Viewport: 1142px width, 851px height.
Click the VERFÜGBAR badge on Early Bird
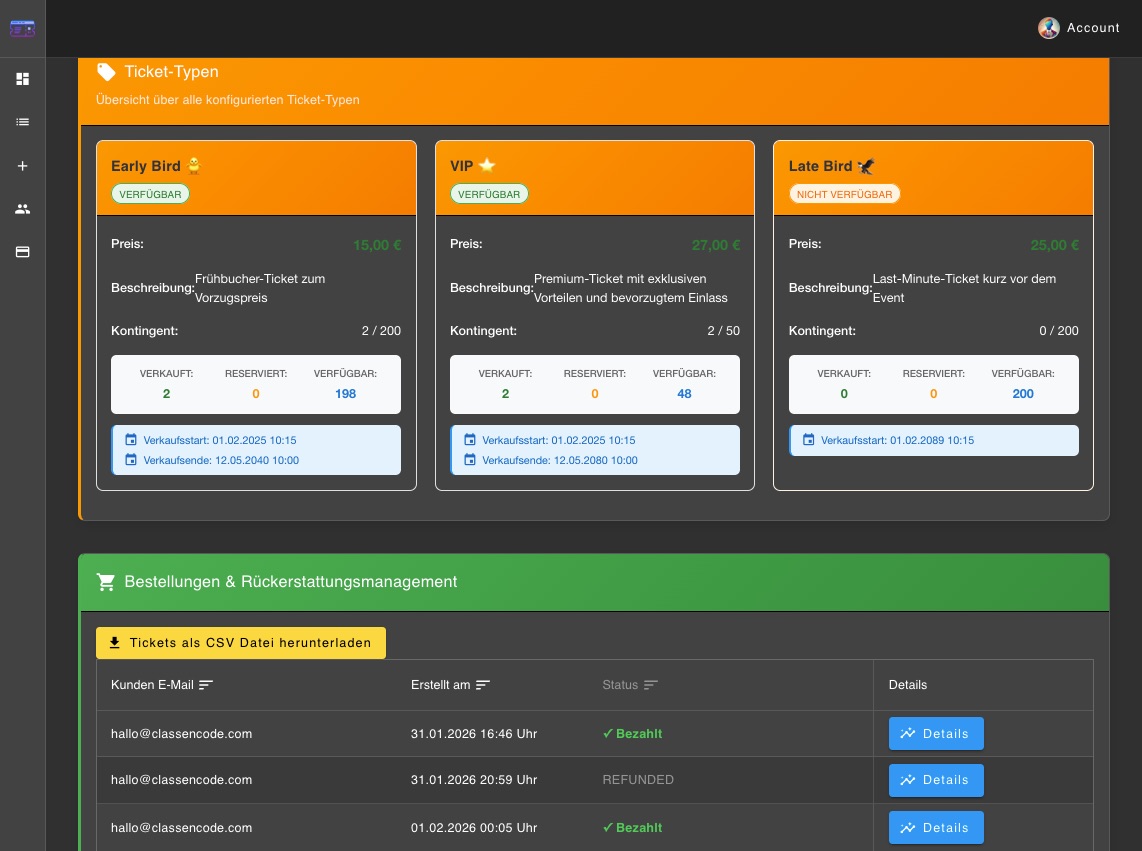click(150, 194)
